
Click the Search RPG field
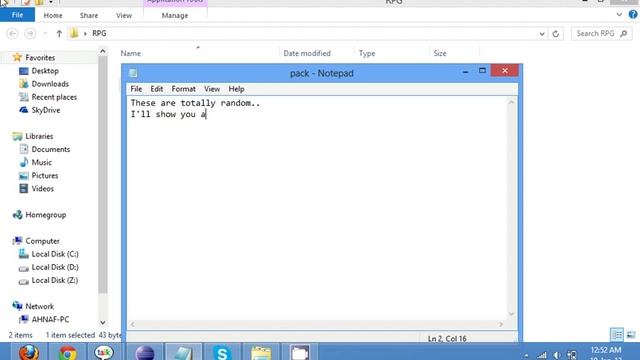click(601, 33)
